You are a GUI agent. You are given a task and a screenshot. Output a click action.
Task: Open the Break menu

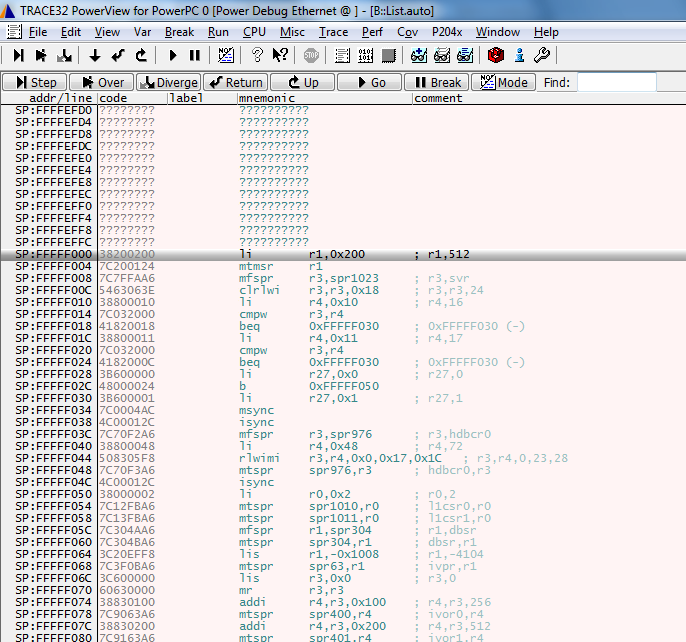(179, 32)
